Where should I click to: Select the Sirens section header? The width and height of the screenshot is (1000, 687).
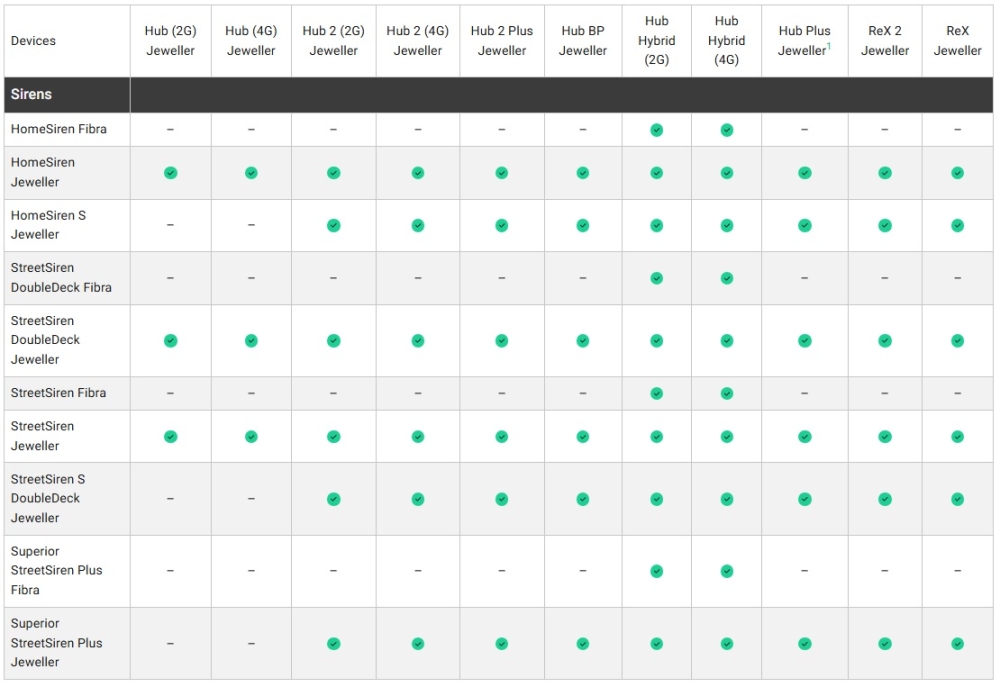point(32,94)
